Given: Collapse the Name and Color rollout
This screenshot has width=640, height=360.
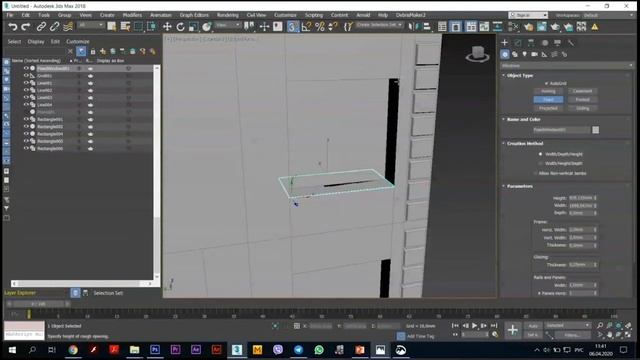Looking at the screenshot, I should click(x=524, y=120).
